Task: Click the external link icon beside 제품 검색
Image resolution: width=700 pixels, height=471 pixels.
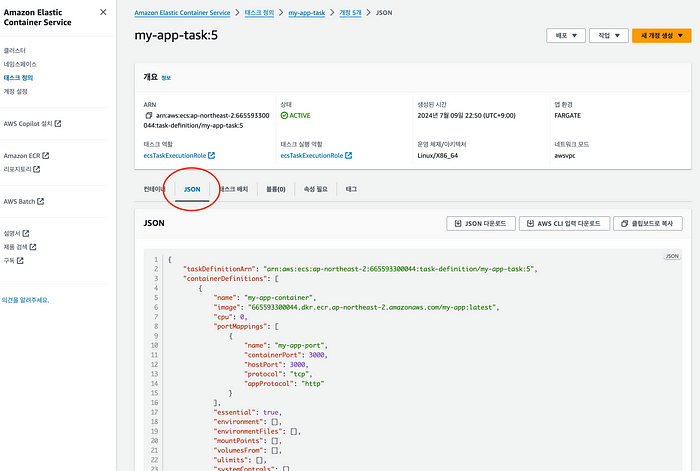Action: [33, 246]
